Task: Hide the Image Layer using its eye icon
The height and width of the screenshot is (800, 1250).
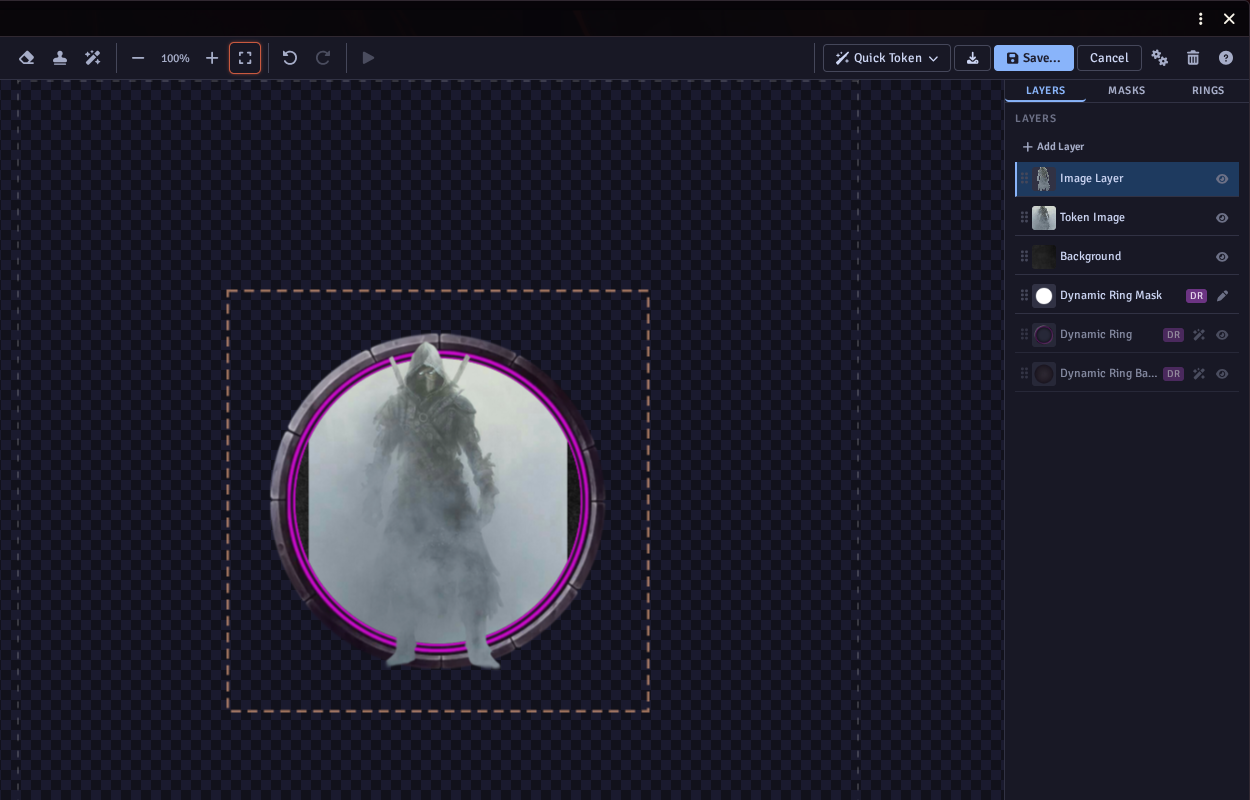Action: coord(1222,179)
